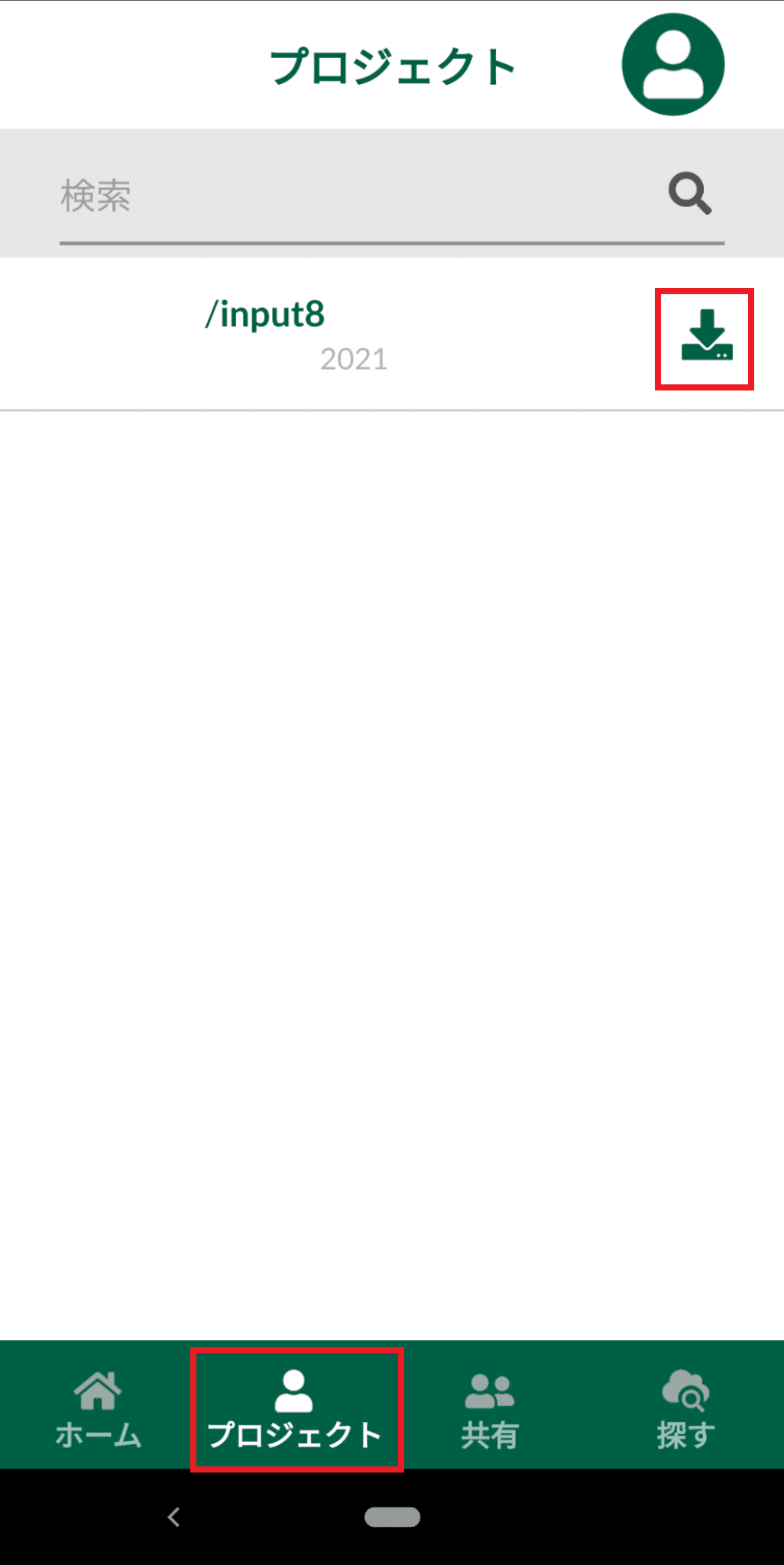The height and width of the screenshot is (1565, 784).
Task: Switch to the ホーム tab label
Action: [98, 1435]
